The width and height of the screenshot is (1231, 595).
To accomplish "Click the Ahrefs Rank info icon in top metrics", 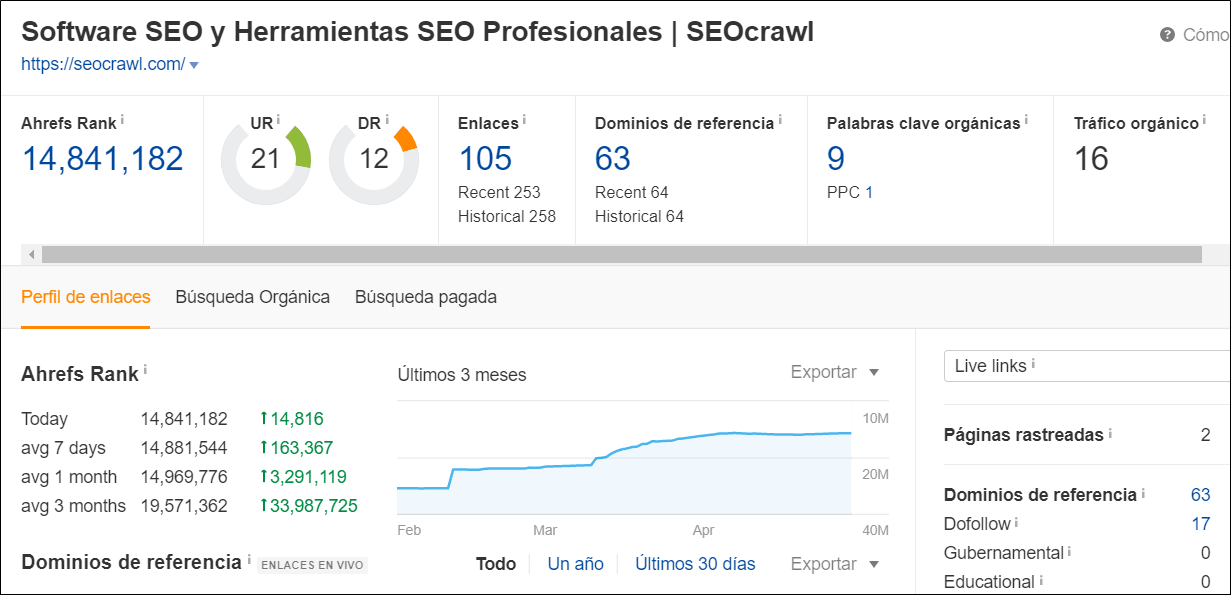I will [123, 117].
